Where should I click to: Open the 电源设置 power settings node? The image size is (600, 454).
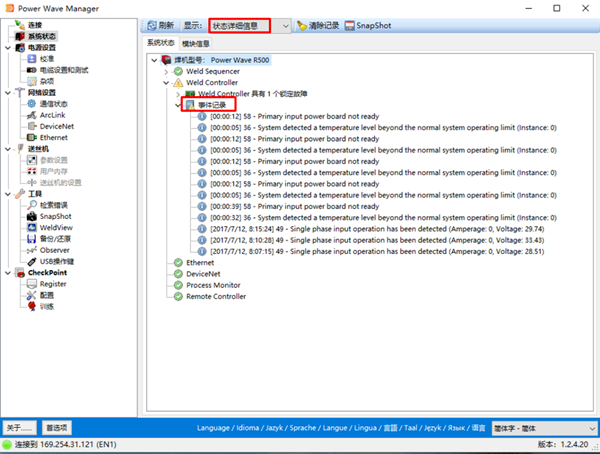click(42, 47)
